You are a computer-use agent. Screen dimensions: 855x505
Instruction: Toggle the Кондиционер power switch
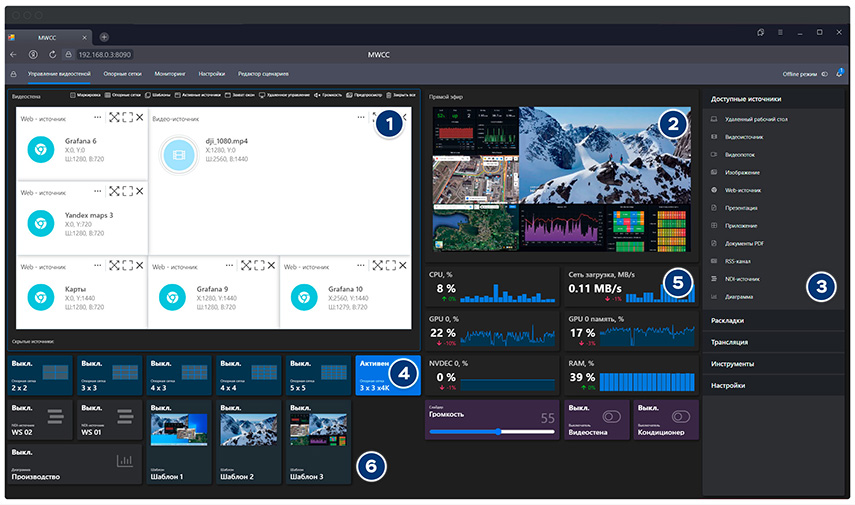click(682, 416)
